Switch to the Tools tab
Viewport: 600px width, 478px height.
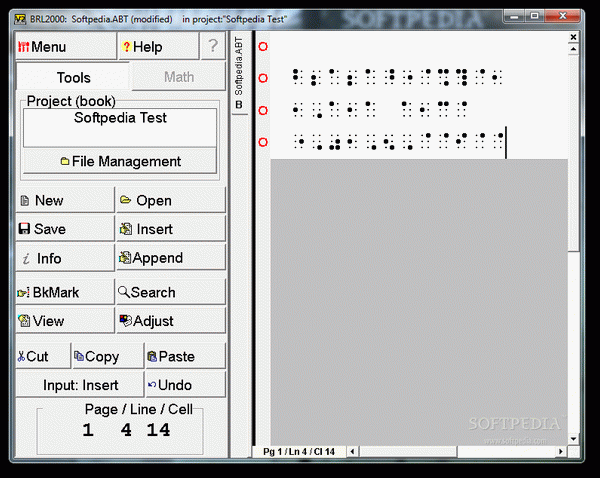73,77
